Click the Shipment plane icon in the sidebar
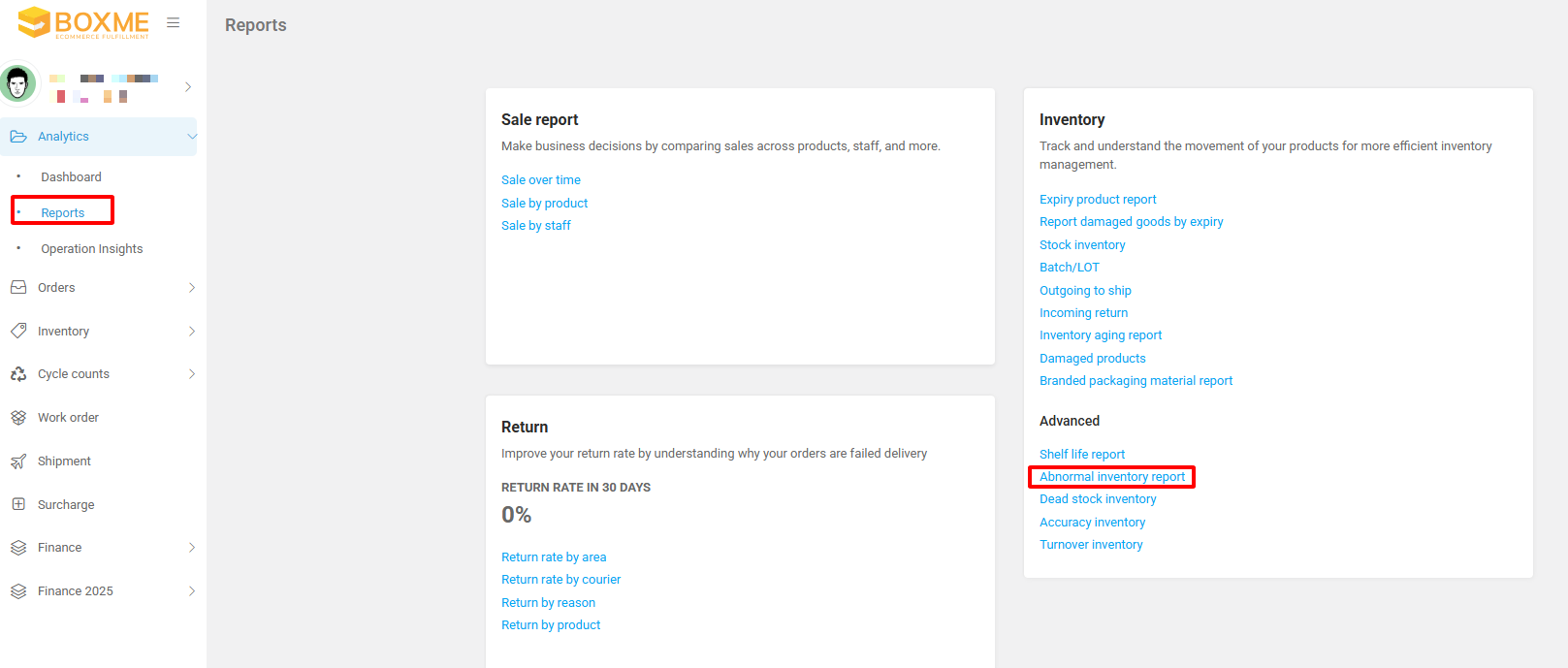Viewport: 1568px width, 668px height. (x=18, y=461)
